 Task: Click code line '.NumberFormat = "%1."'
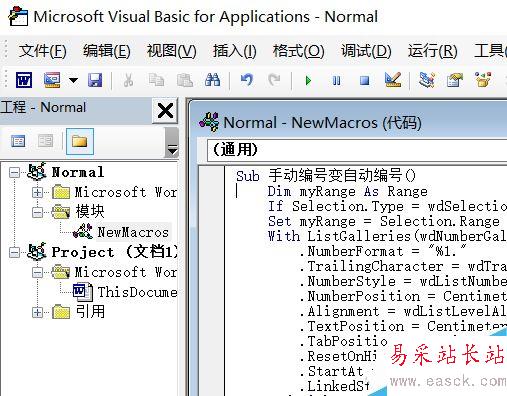(x=382, y=251)
